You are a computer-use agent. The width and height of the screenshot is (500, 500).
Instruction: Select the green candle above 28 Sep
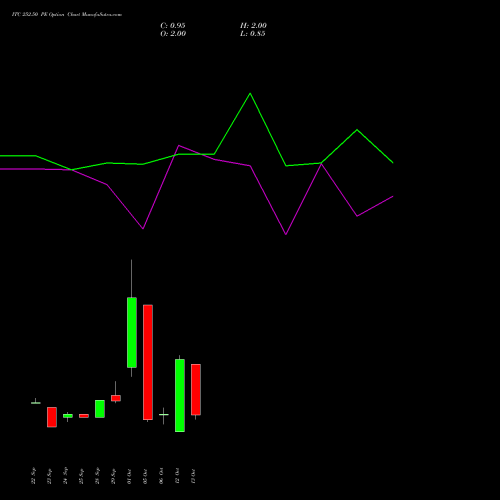100,409
